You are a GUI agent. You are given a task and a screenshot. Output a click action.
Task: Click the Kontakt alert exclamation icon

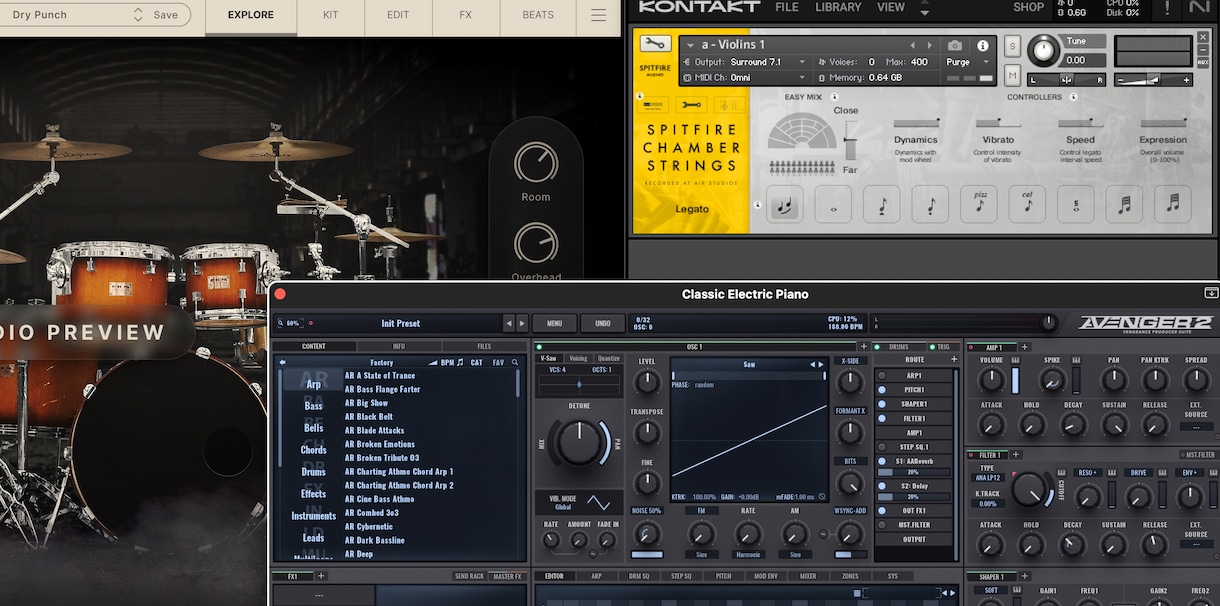(1167, 9)
